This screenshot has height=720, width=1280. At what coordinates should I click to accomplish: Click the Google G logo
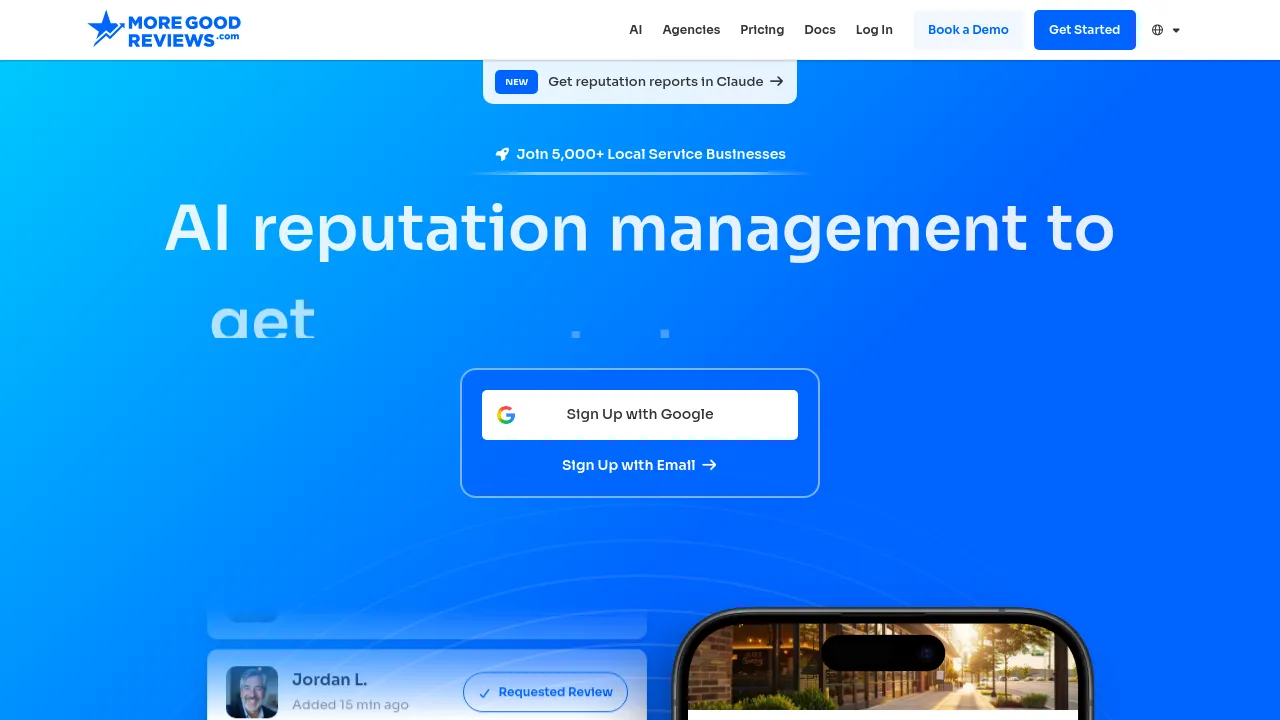pos(506,415)
